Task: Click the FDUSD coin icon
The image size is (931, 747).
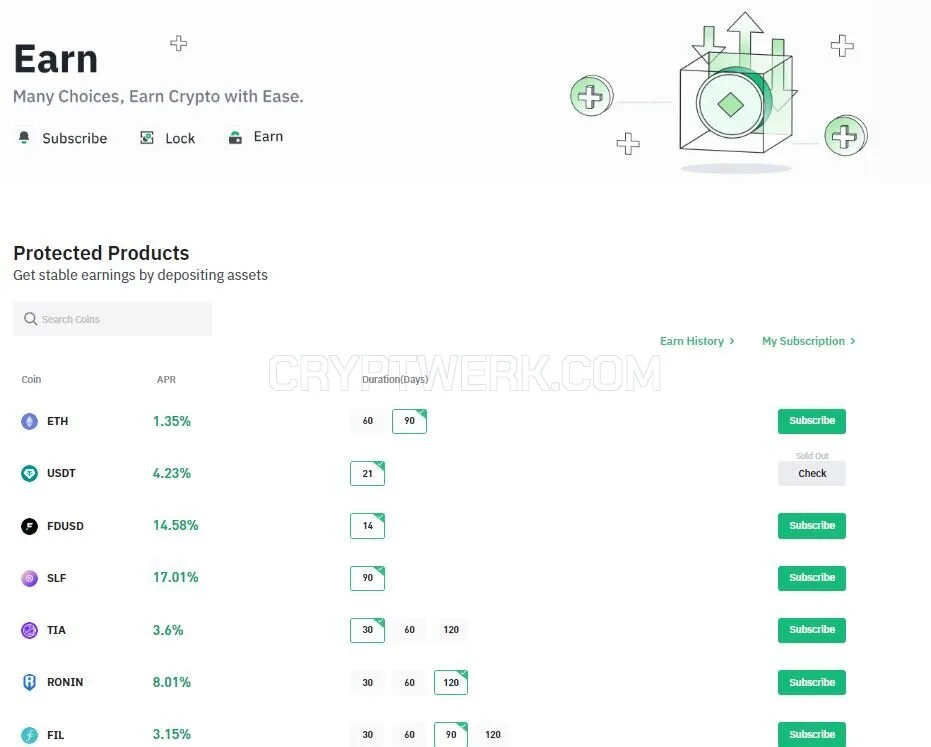Action: click(x=29, y=526)
